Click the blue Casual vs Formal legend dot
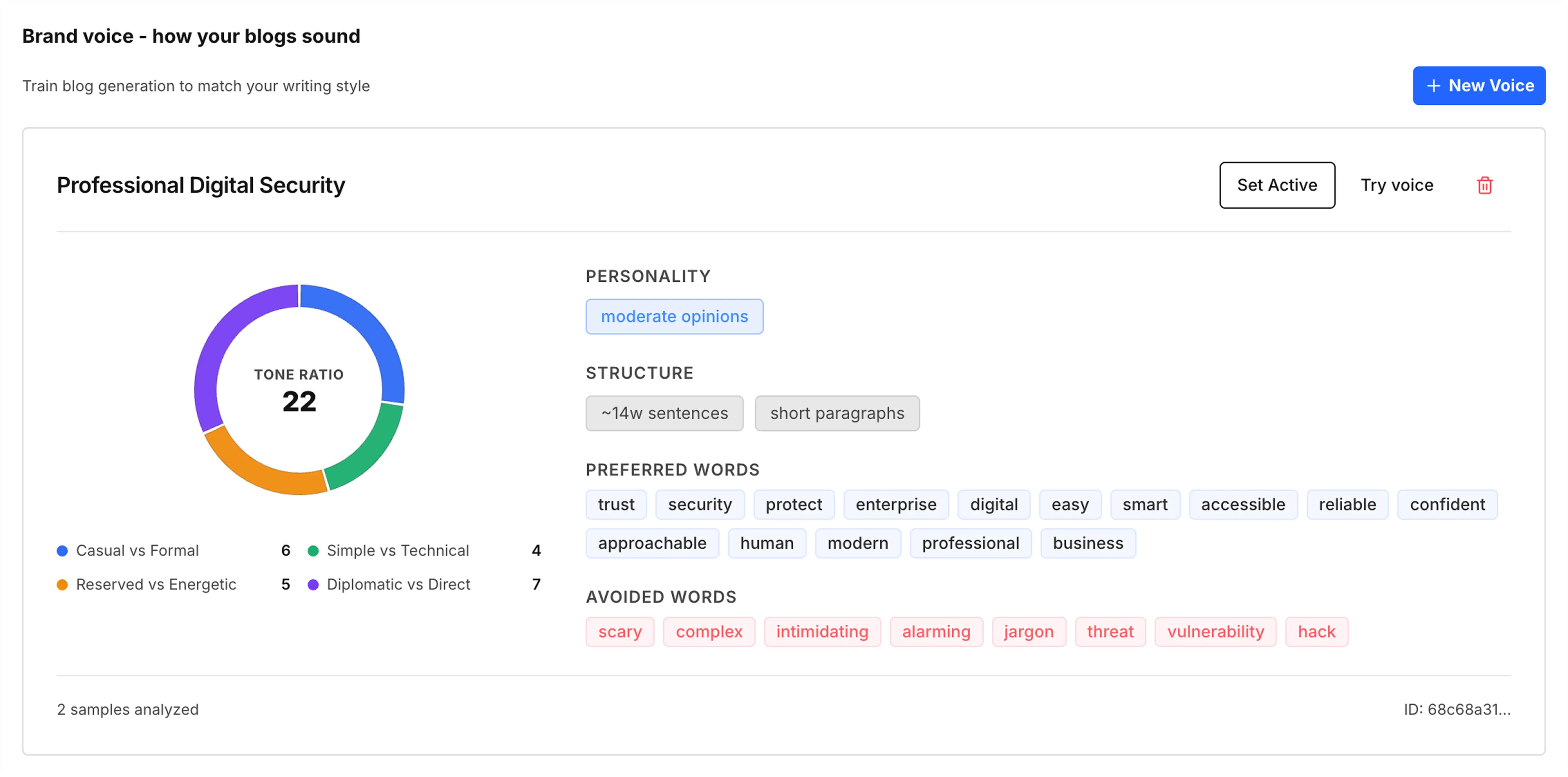 [x=62, y=551]
